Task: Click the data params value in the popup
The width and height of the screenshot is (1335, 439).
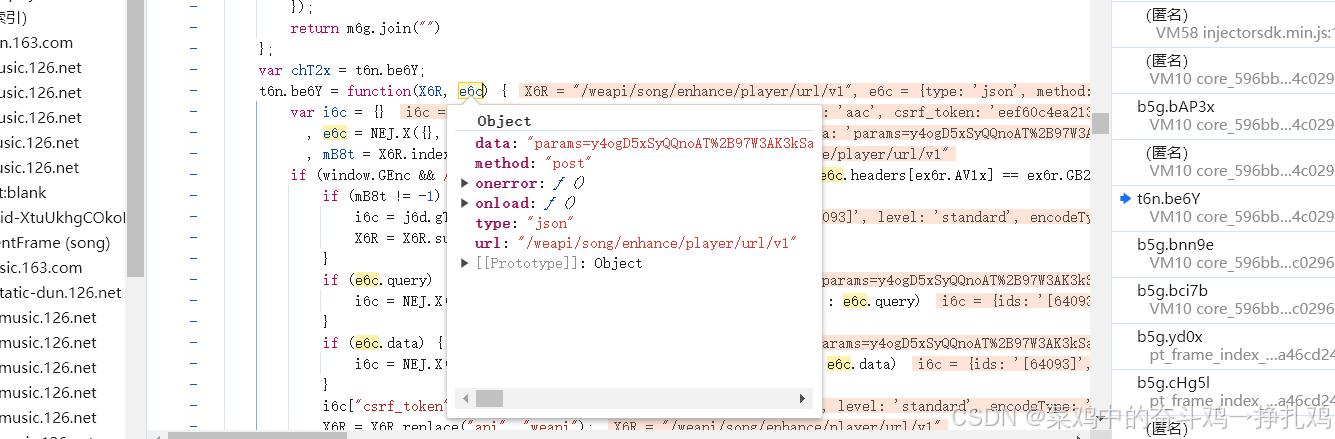Action: pos(670,143)
